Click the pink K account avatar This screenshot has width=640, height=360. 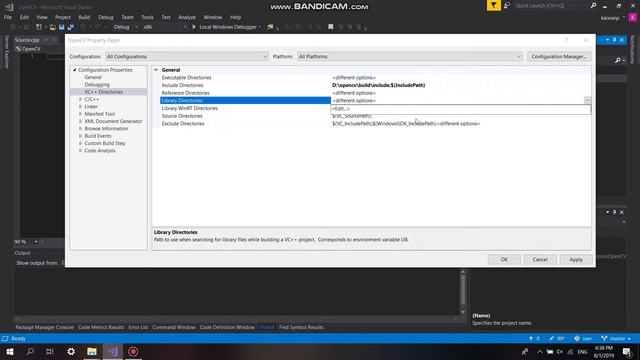tap(633, 18)
